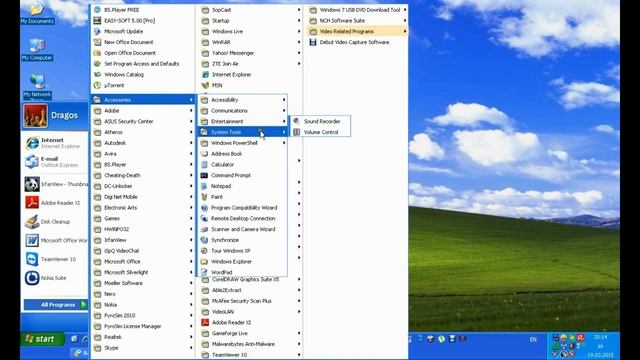Open the Accessibility submenu
Image resolution: width=640 pixels, height=360 pixels.
click(242, 100)
